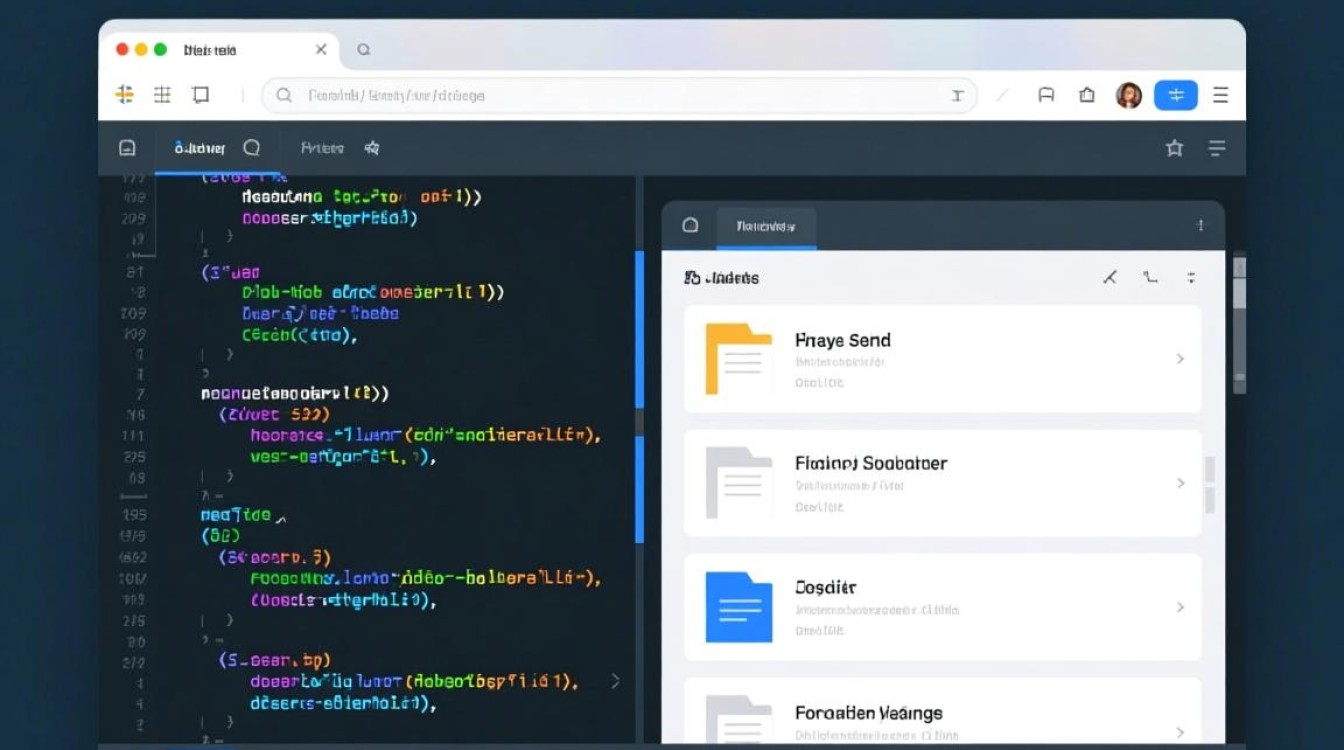Click the star icon in the dark toolbar
Image resolution: width=1344 pixels, height=750 pixels.
click(x=1174, y=148)
